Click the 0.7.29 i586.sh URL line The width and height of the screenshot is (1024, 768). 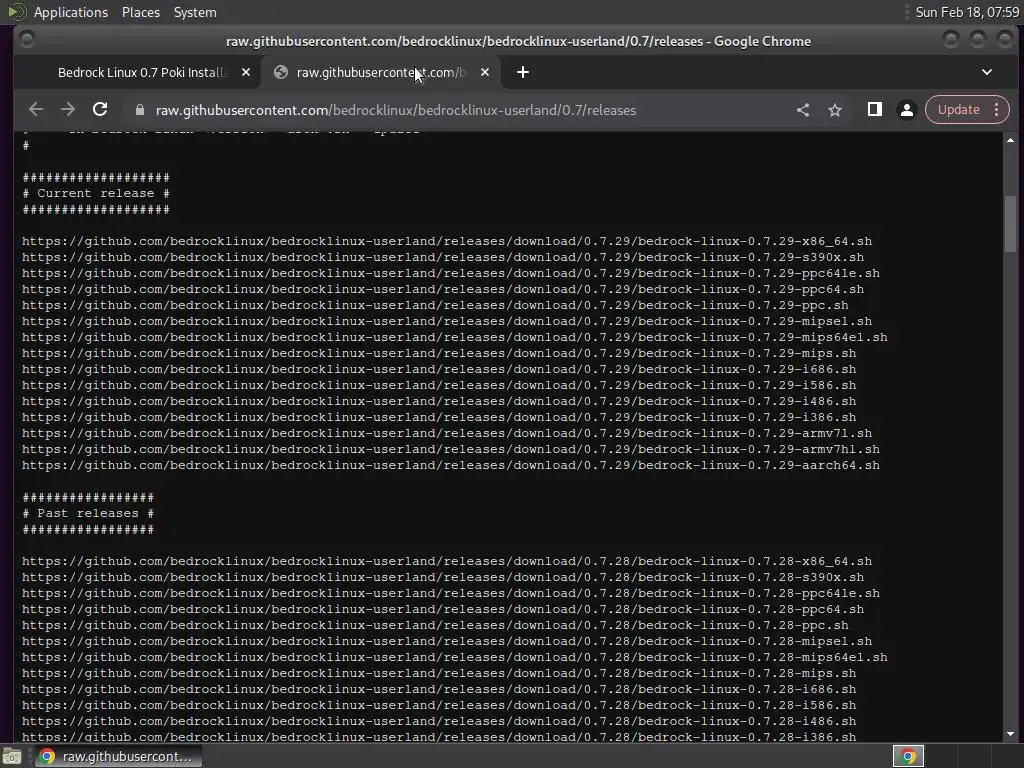pyautogui.click(x=439, y=385)
